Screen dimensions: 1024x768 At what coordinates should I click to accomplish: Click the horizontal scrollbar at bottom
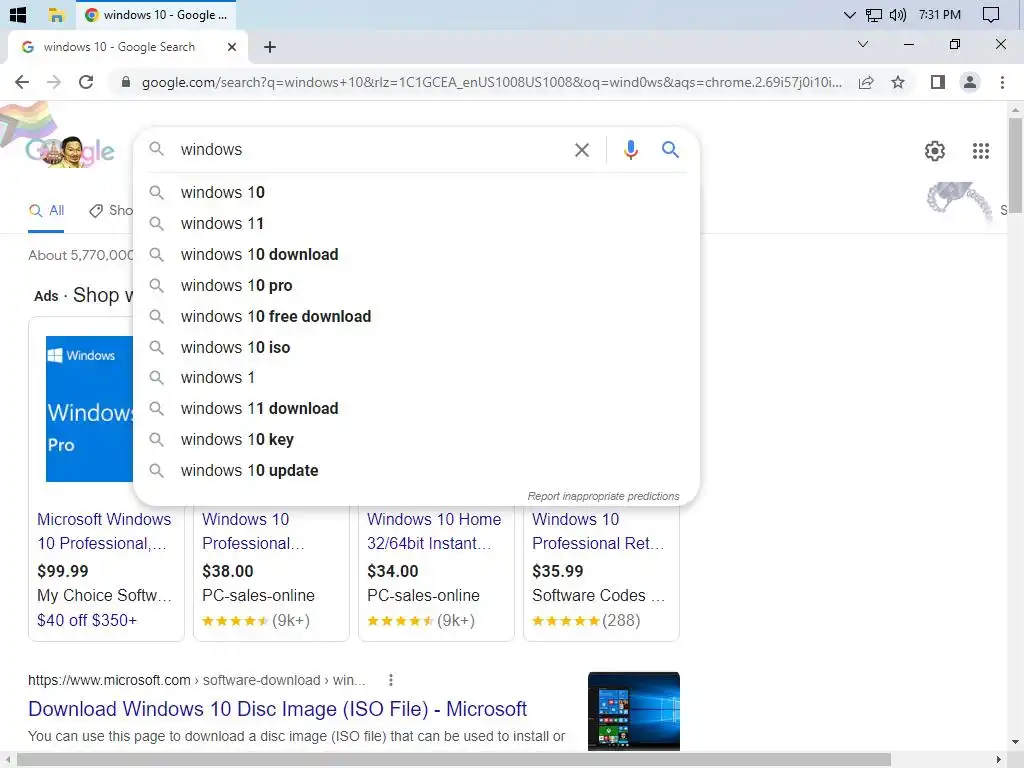point(454,760)
